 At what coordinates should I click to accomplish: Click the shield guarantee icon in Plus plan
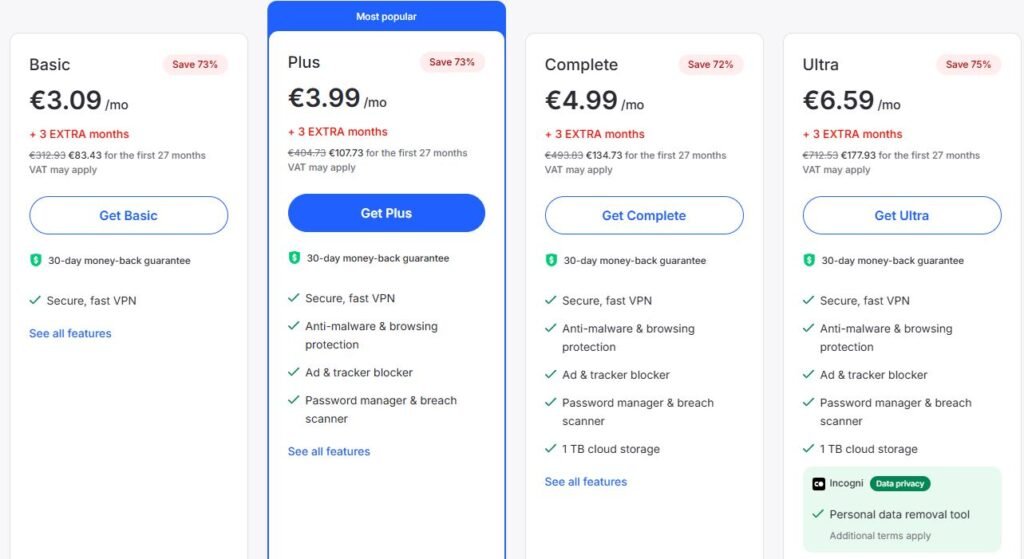[295, 258]
